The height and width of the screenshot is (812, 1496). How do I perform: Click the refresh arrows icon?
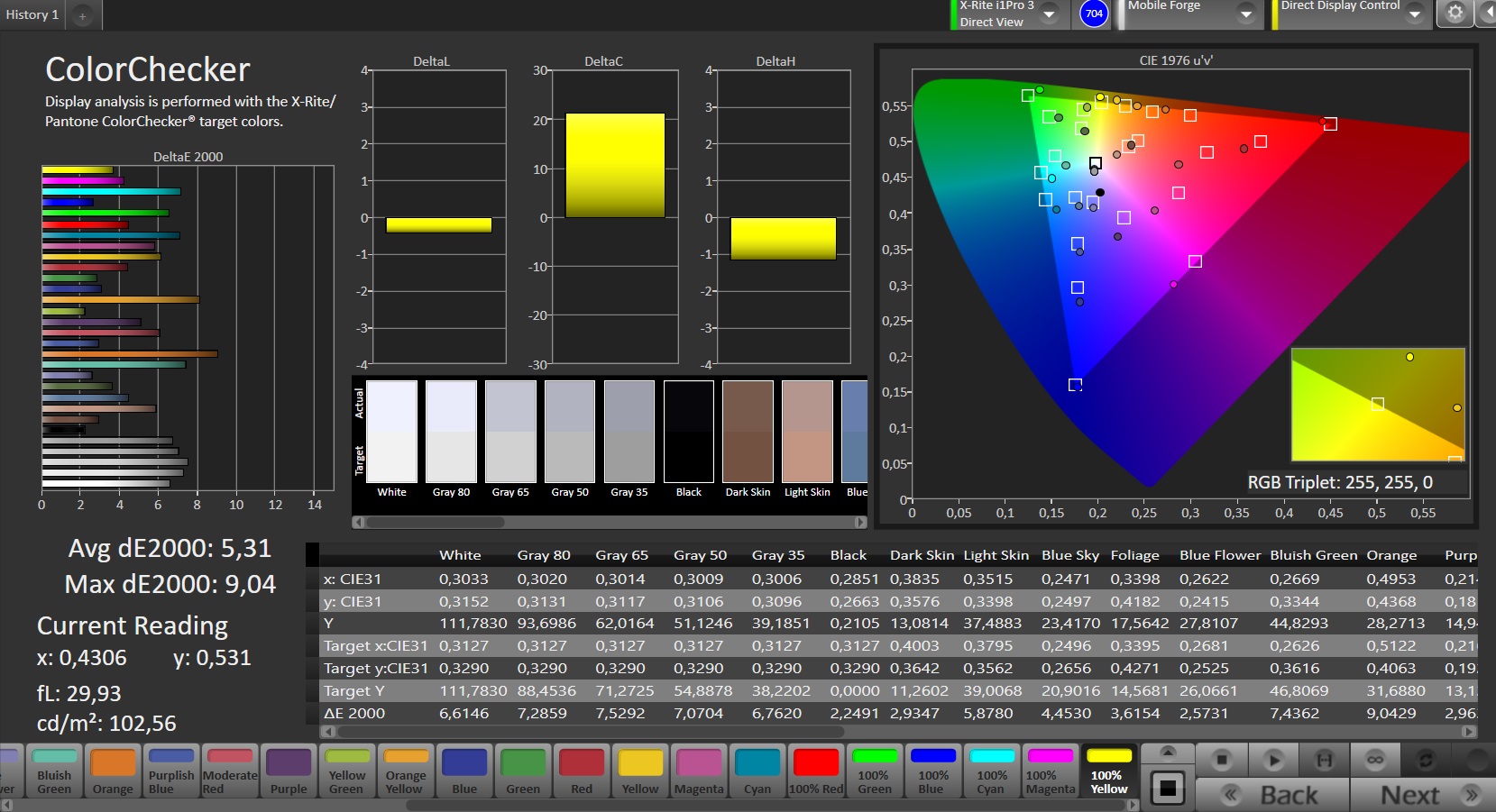pos(1426,761)
